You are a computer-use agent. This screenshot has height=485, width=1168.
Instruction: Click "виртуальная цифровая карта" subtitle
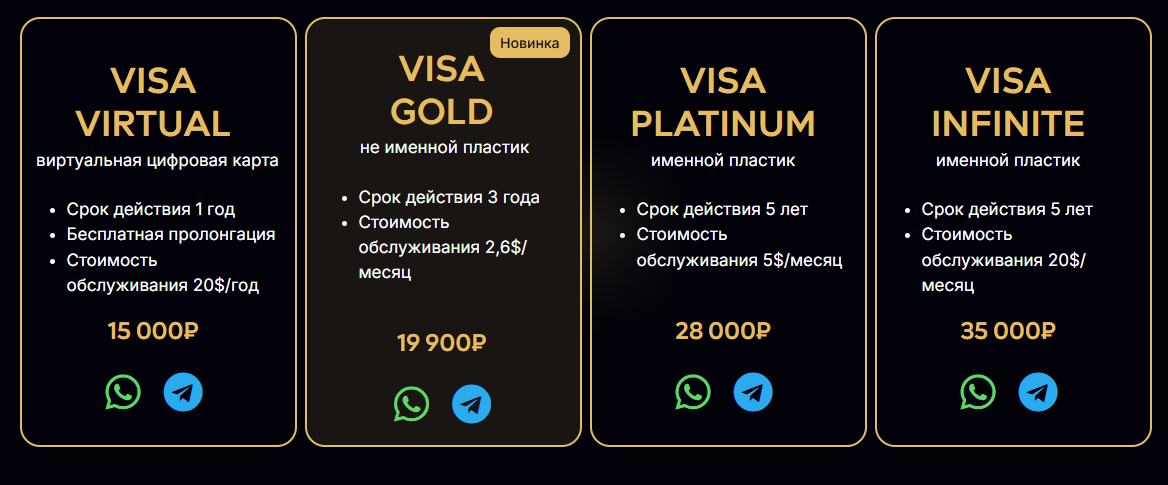157,160
